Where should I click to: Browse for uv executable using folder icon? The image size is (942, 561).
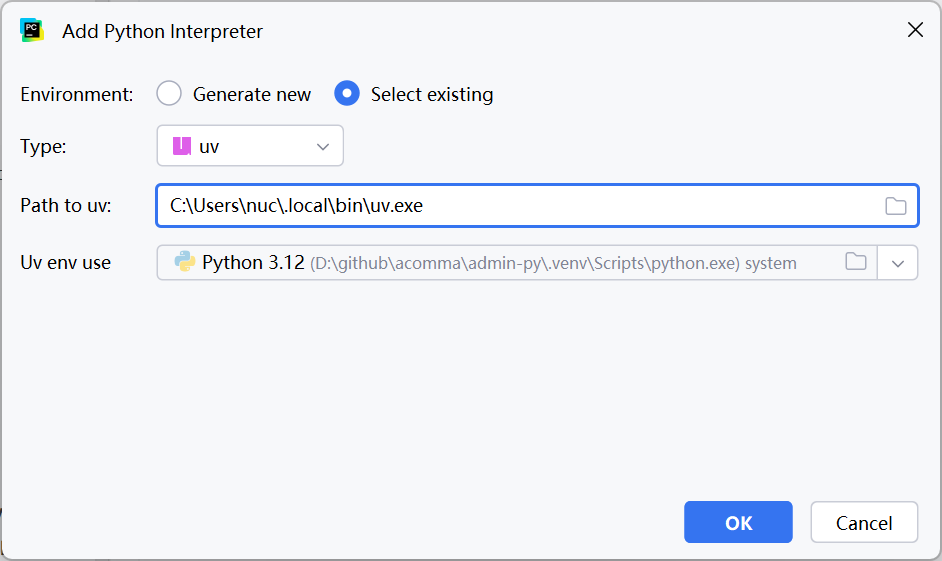(x=895, y=206)
